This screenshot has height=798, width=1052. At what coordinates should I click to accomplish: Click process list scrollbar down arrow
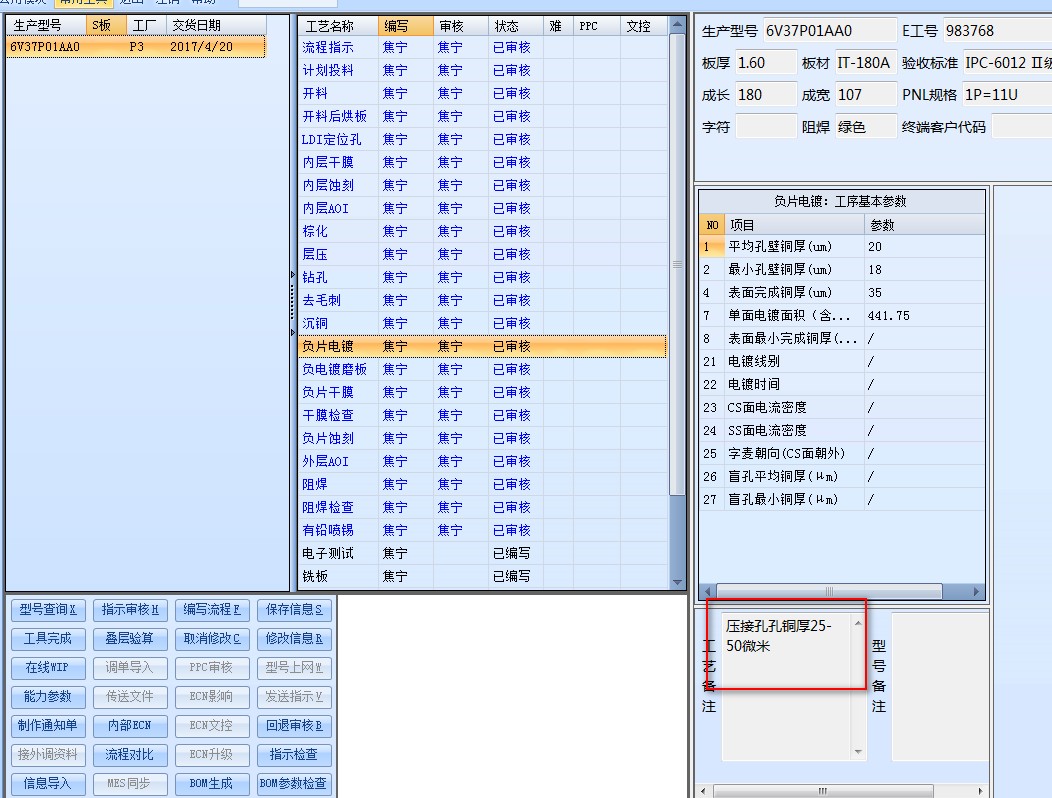[678, 582]
